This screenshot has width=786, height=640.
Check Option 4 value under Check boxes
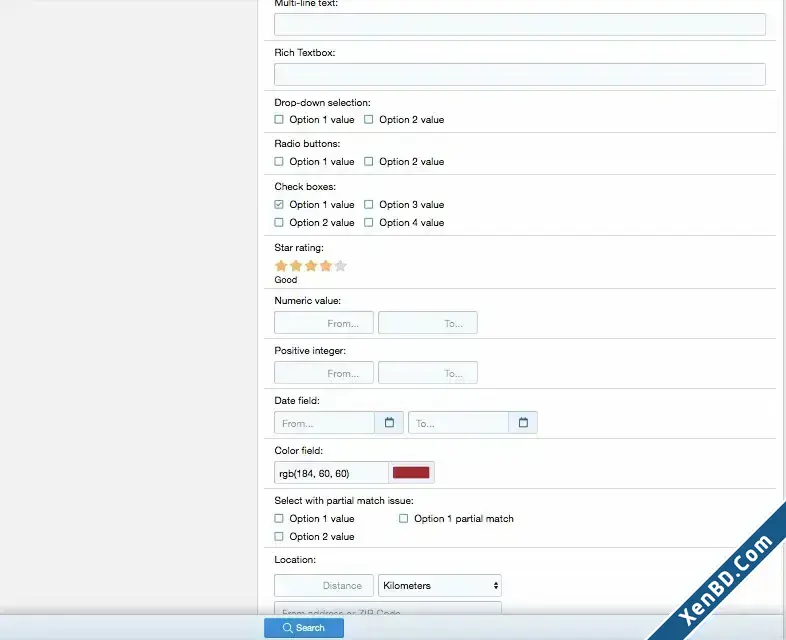368,223
